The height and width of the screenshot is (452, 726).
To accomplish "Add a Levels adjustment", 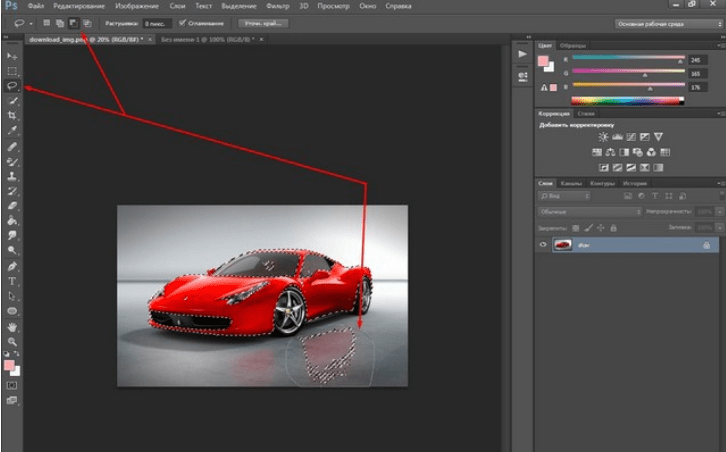I will tap(617, 137).
